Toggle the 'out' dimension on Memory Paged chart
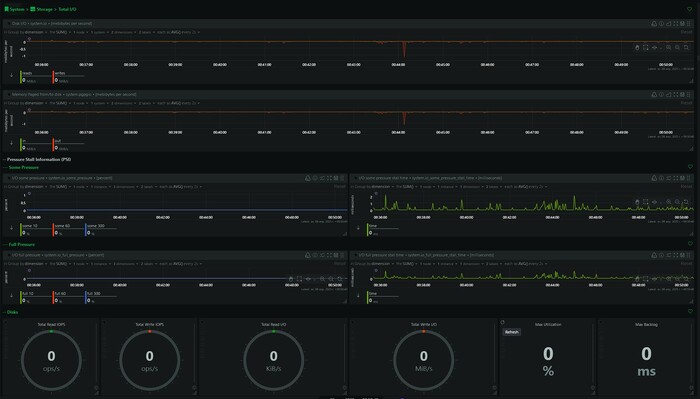The image size is (700, 399). (68, 145)
